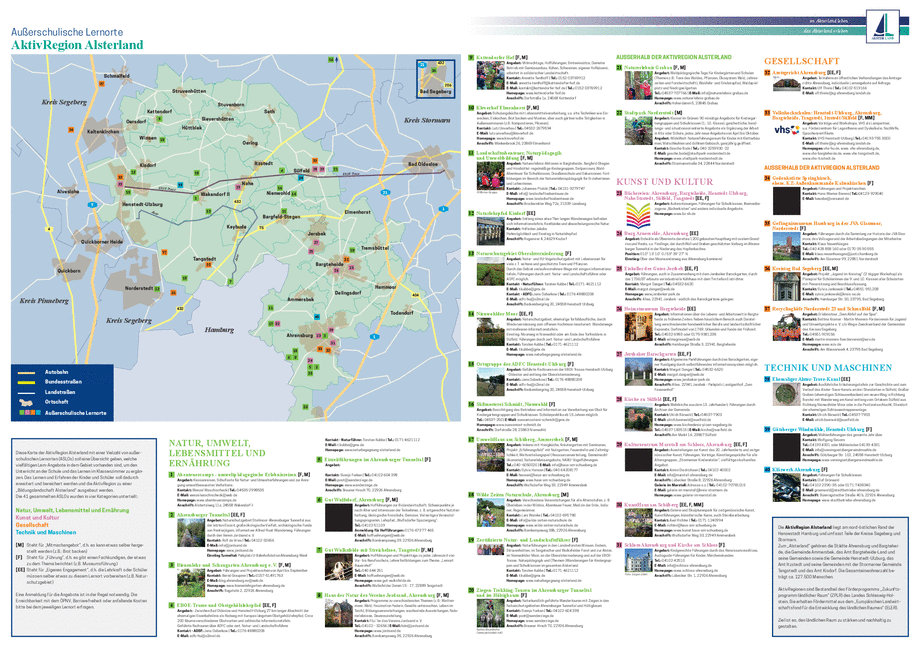
Task: Click the 'Bargfeld-Stegen' map label
Action: (x=281, y=217)
